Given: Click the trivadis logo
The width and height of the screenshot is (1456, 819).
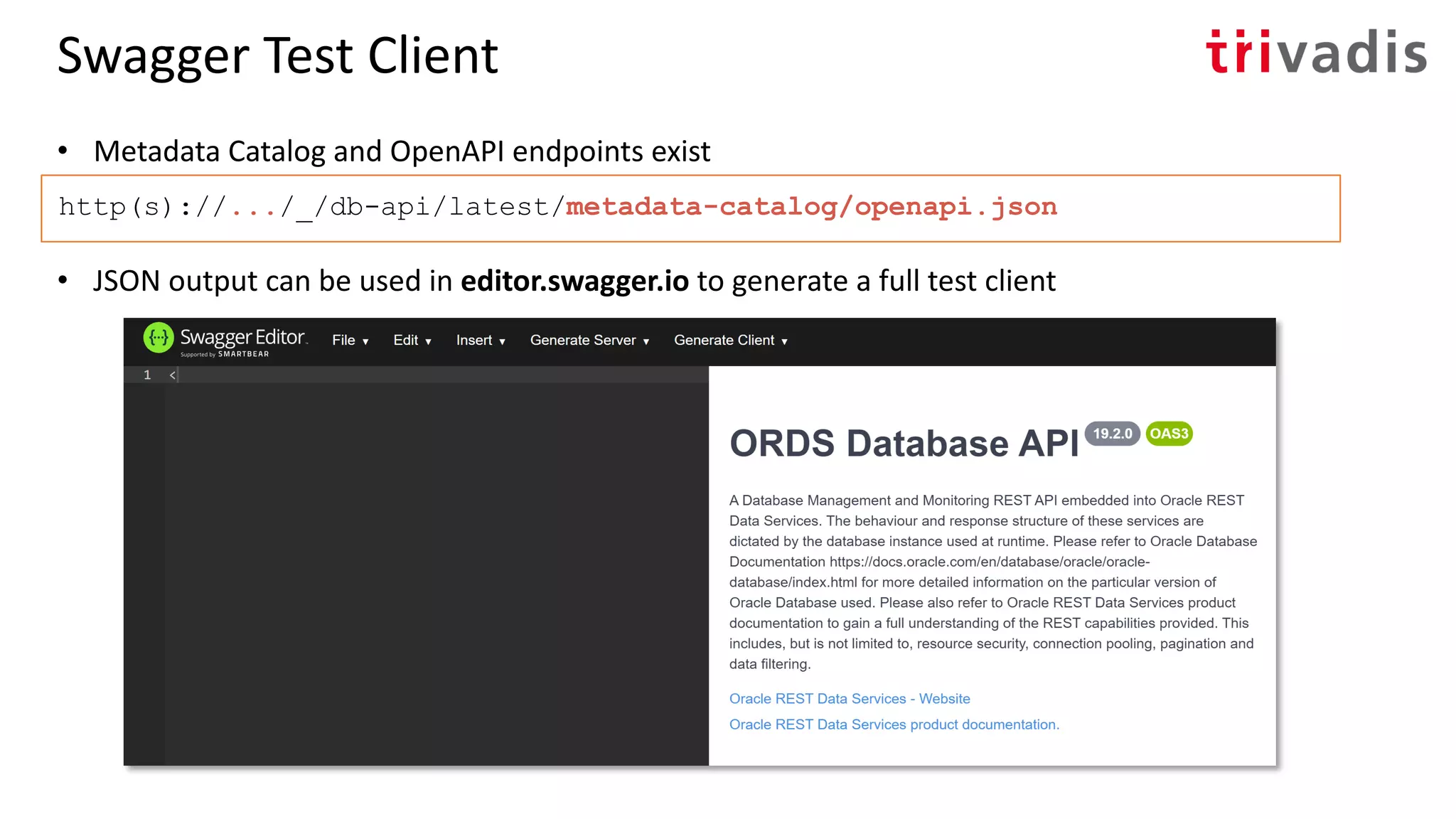Looking at the screenshot, I should 1316,52.
